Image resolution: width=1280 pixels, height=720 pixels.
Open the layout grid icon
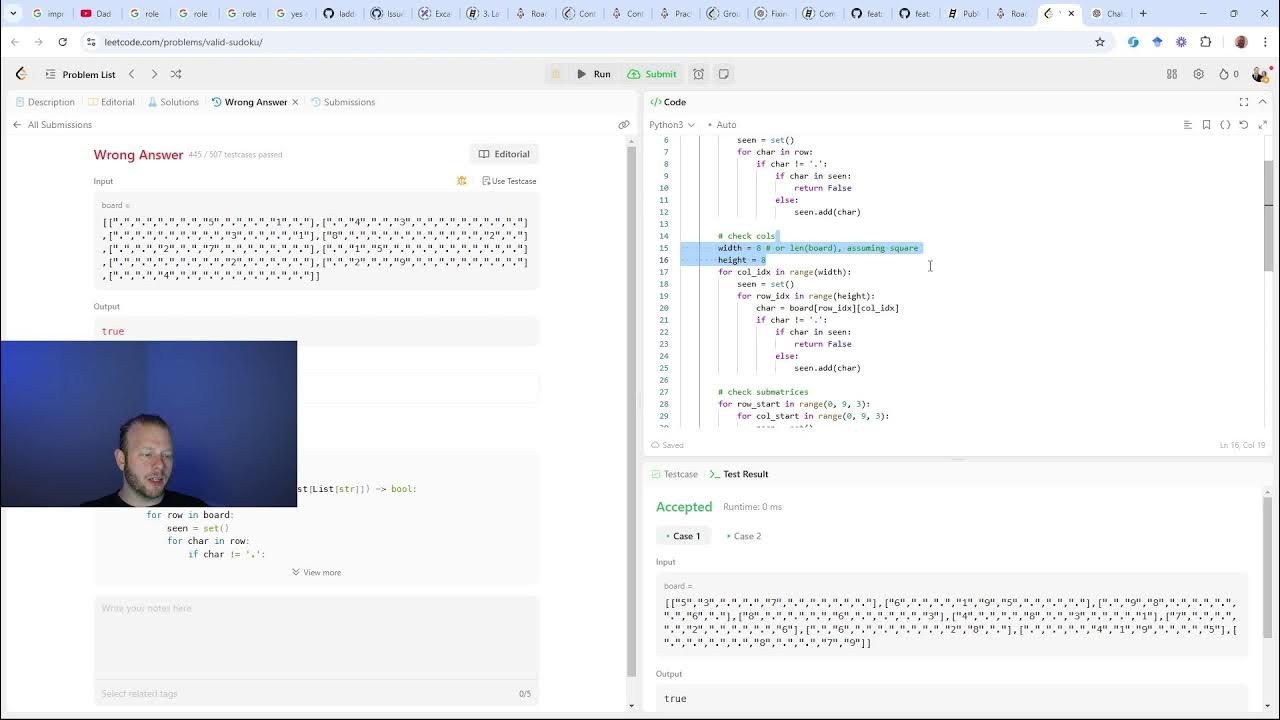[1172, 74]
